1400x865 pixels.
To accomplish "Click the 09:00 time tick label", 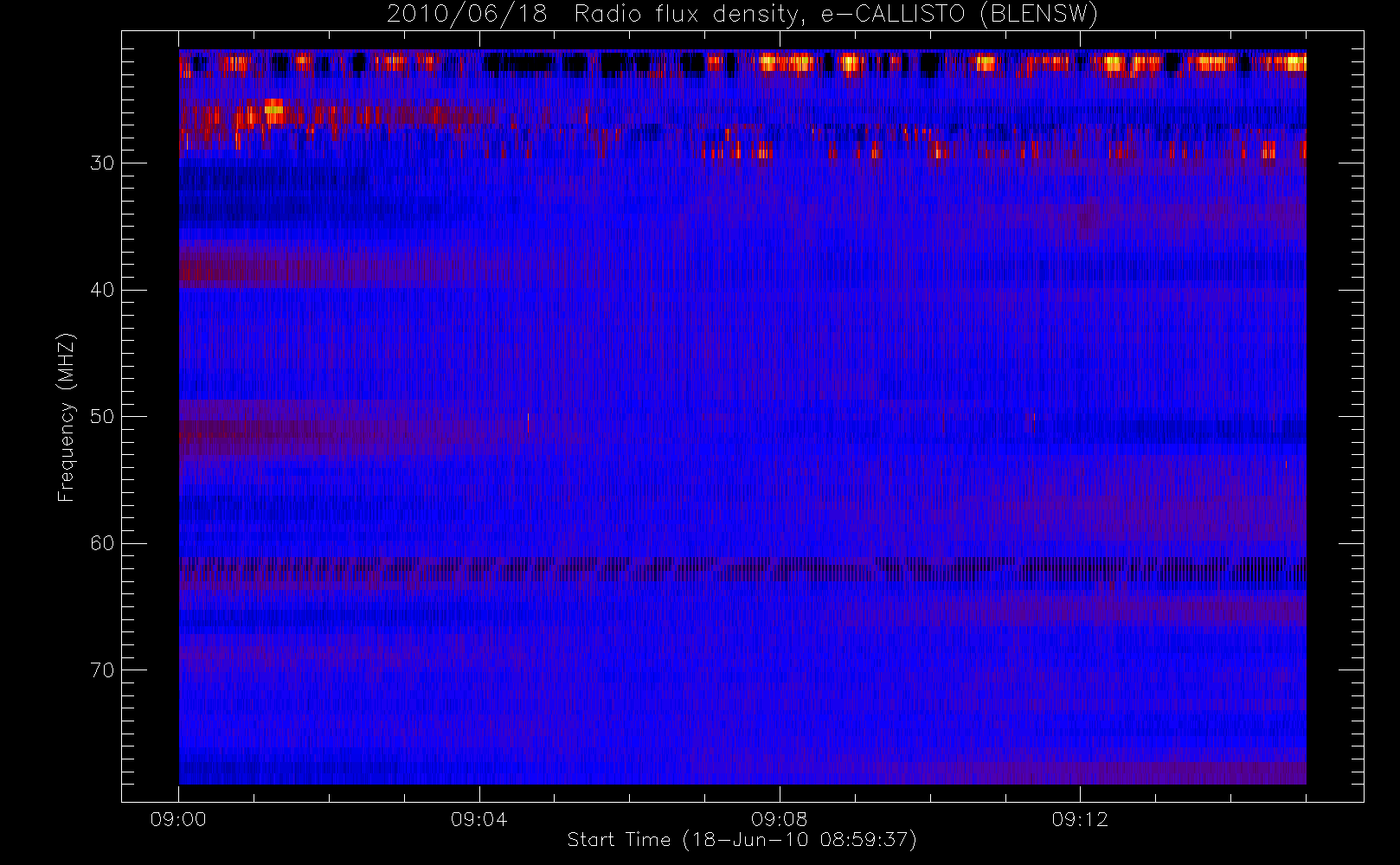I will tap(178, 819).
